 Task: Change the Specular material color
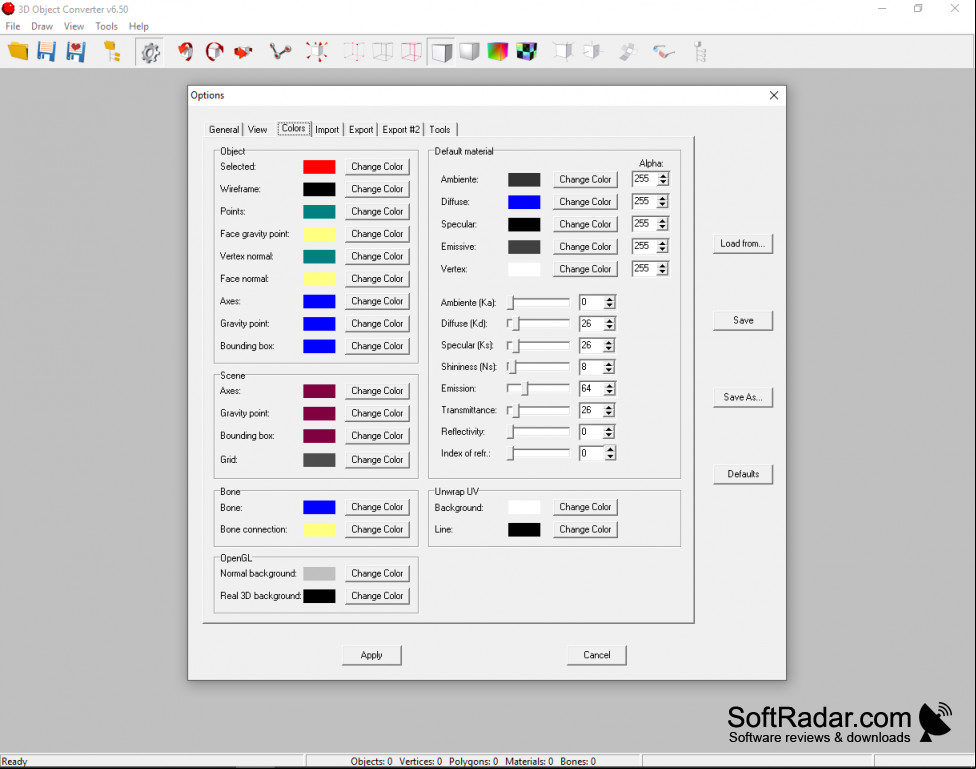(585, 224)
